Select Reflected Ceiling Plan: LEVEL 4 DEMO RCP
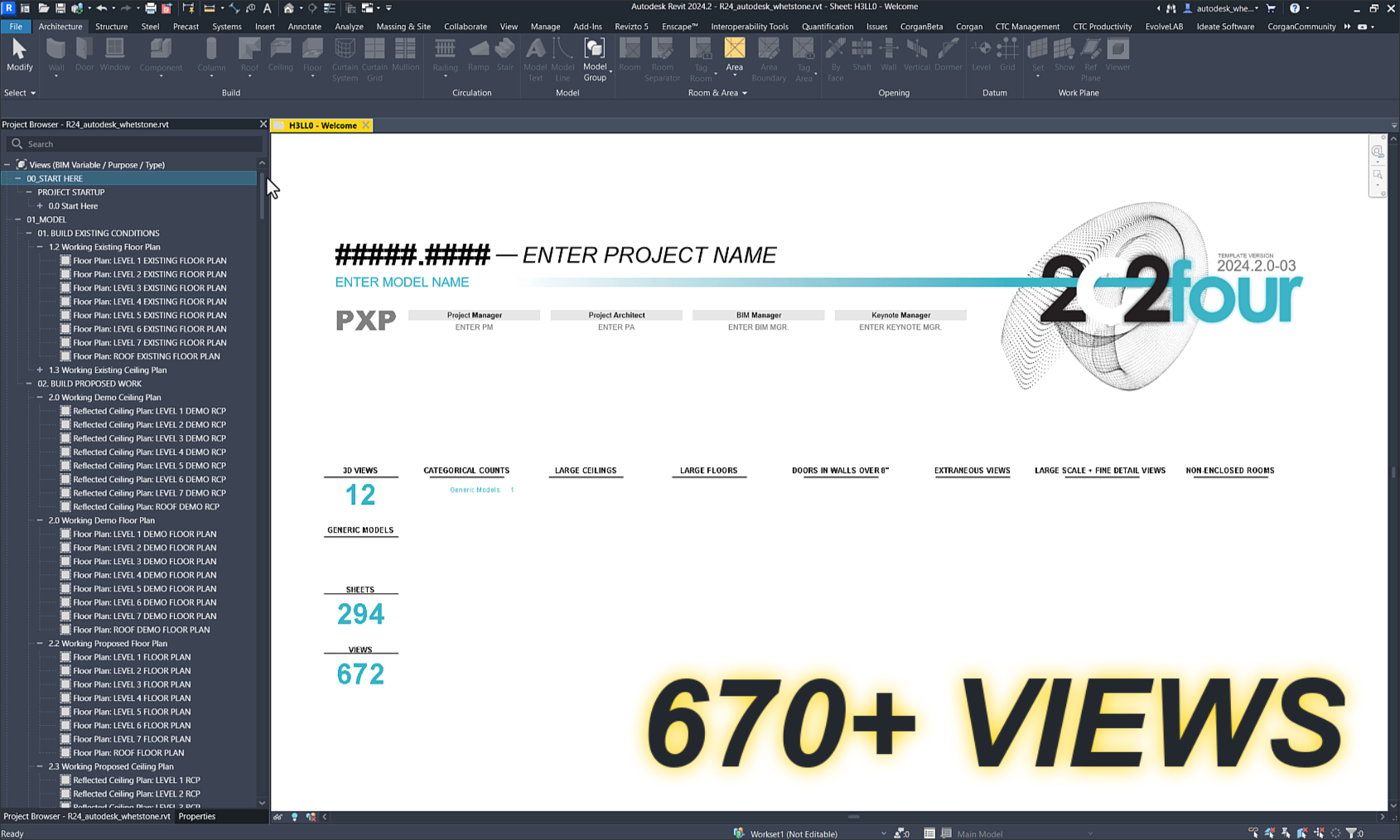The width and height of the screenshot is (1400, 840). click(x=149, y=451)
